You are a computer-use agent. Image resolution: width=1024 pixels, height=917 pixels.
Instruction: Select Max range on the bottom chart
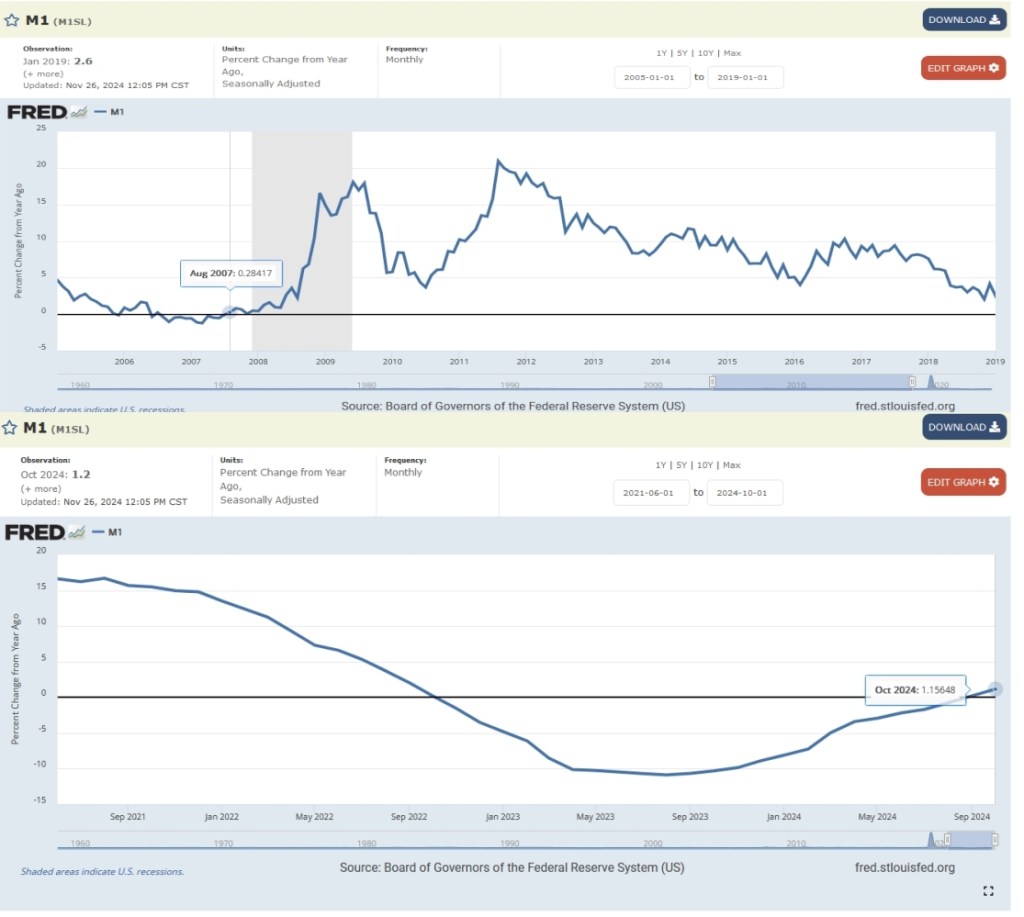tap(731, 465)
